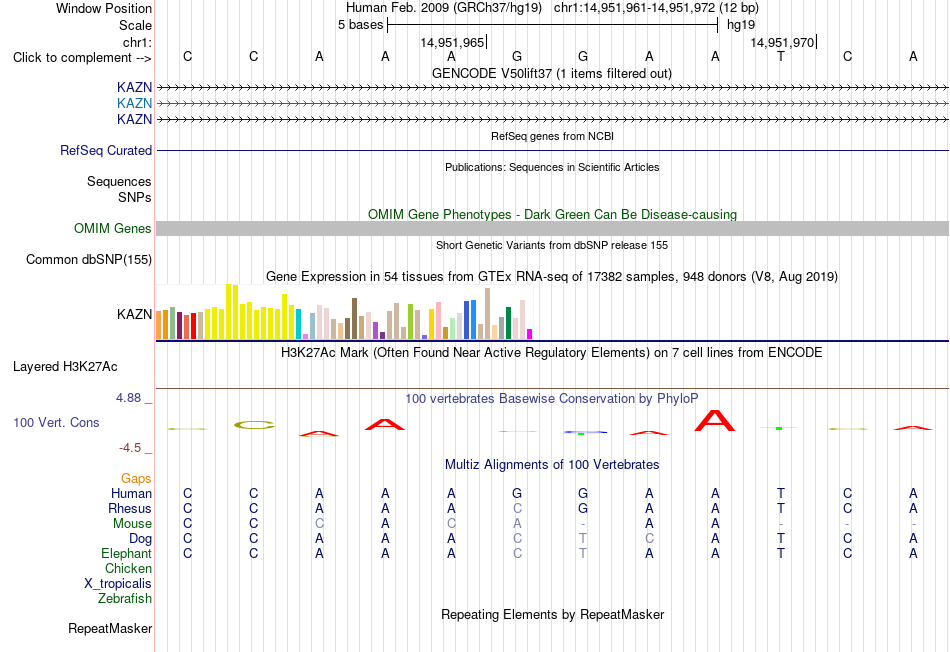
Task: Open the GTEx Gene Expression track title
Action: coord(552,277)
